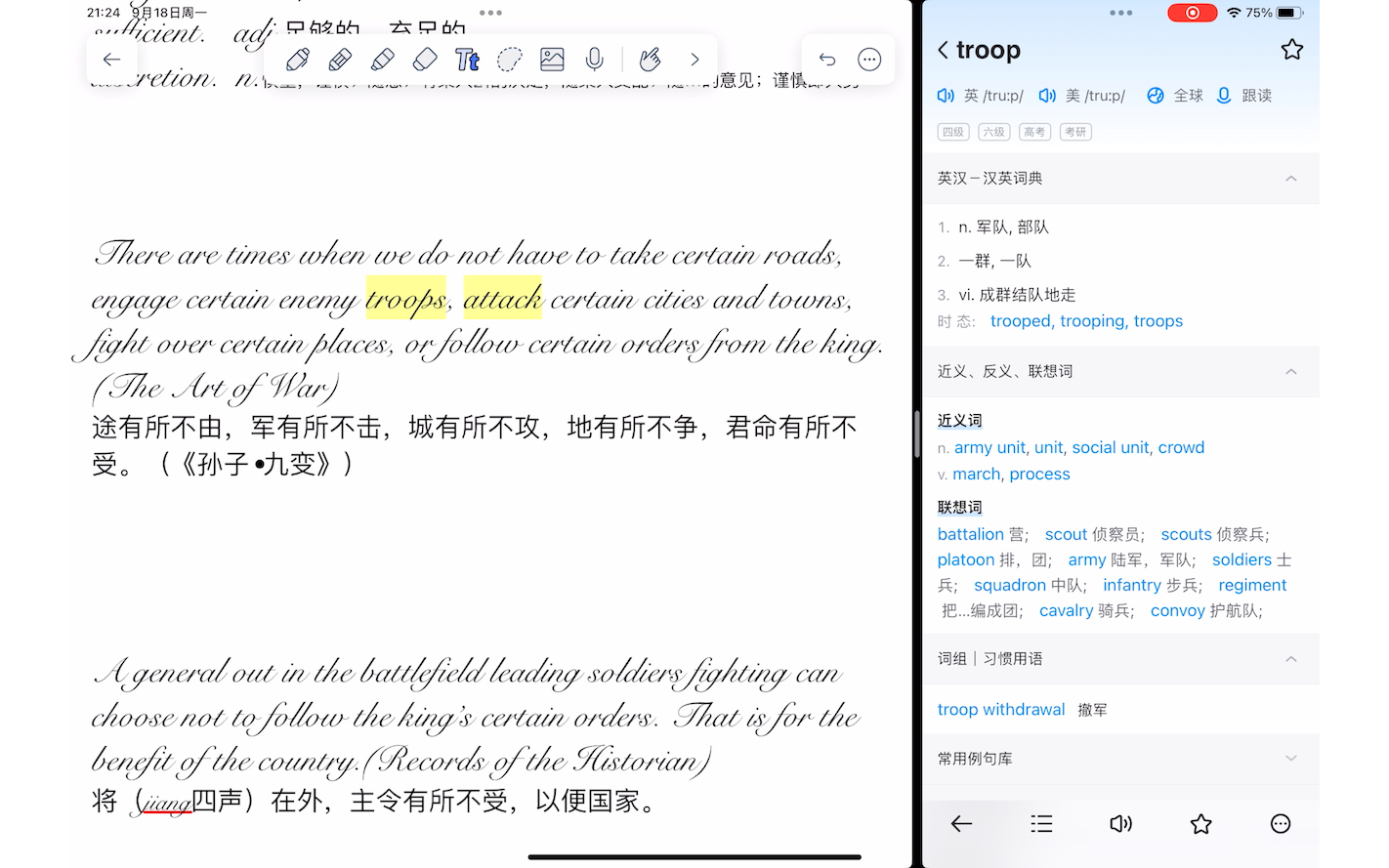Tap the highlighted word troops in the note
The height and width of the screenshot is (868, 1389).
[x=405, y=299]
